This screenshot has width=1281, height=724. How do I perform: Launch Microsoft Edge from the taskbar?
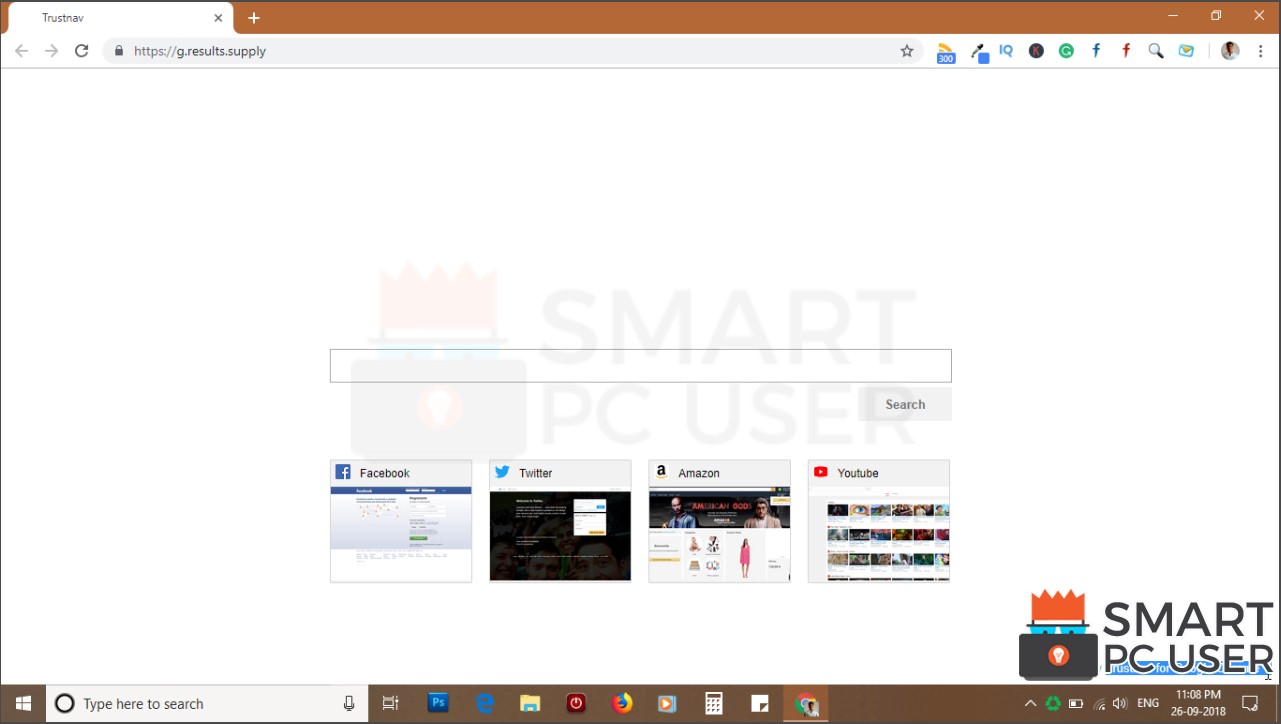(485, 703)
